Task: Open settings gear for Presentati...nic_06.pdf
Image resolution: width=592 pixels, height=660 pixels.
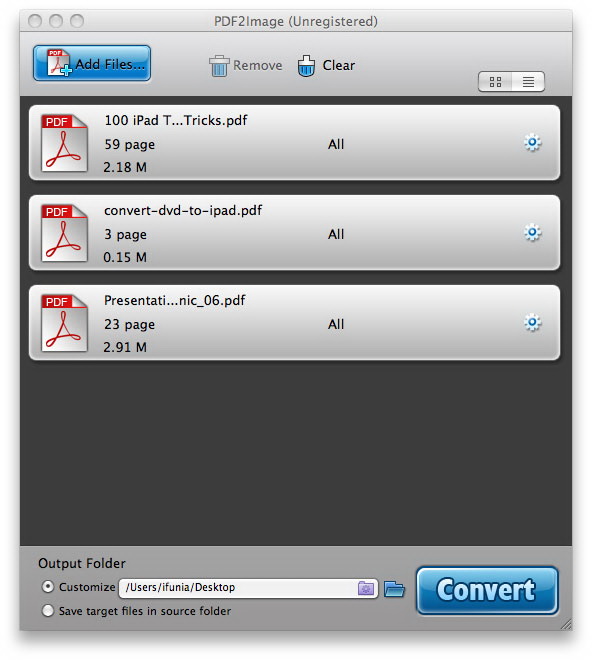Action: tap(532, 322)
